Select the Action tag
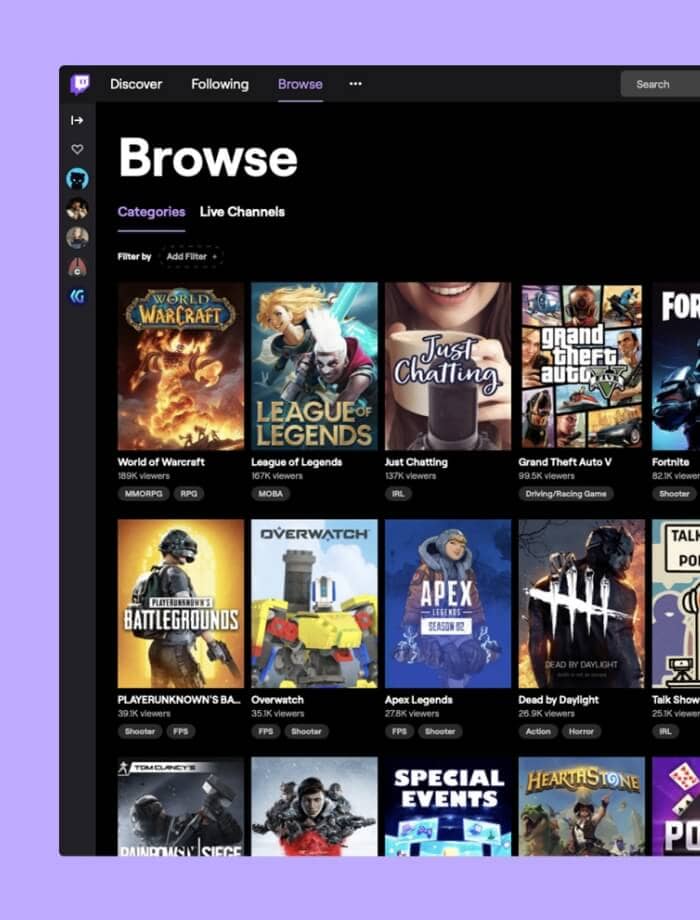The height and width of the screenshot is (920, 700). click(x=538, y=731)
